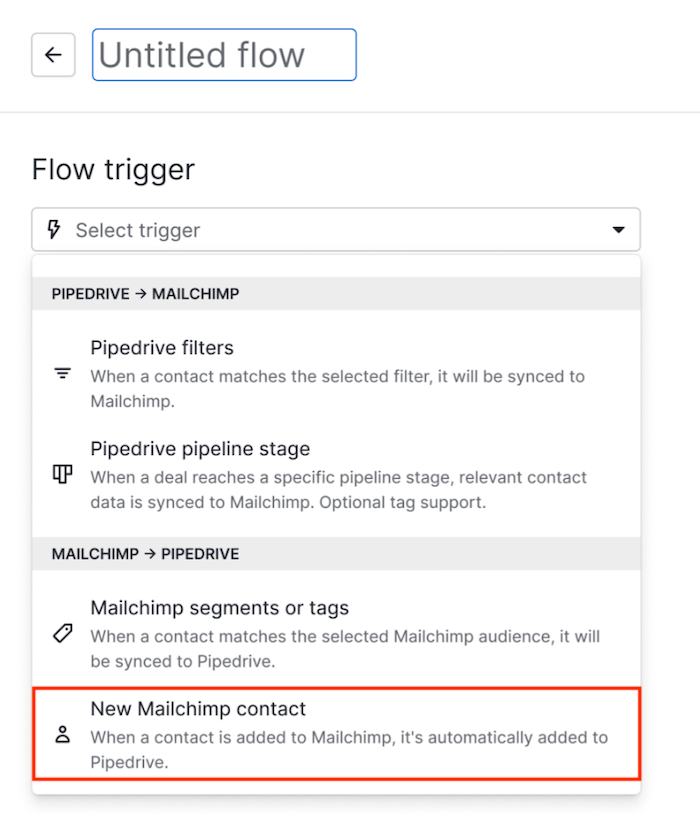Click the tag icon for Mailchimp segments
This screenshot has width=700, height=835.
coord(63,634)
